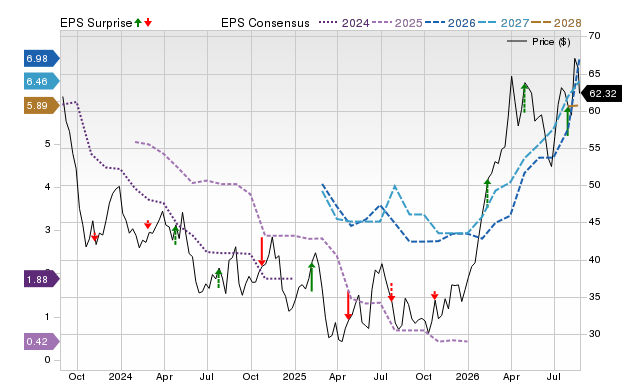
Task: Click the small red arrow after Oct 2025
Action: coord(435,295)
